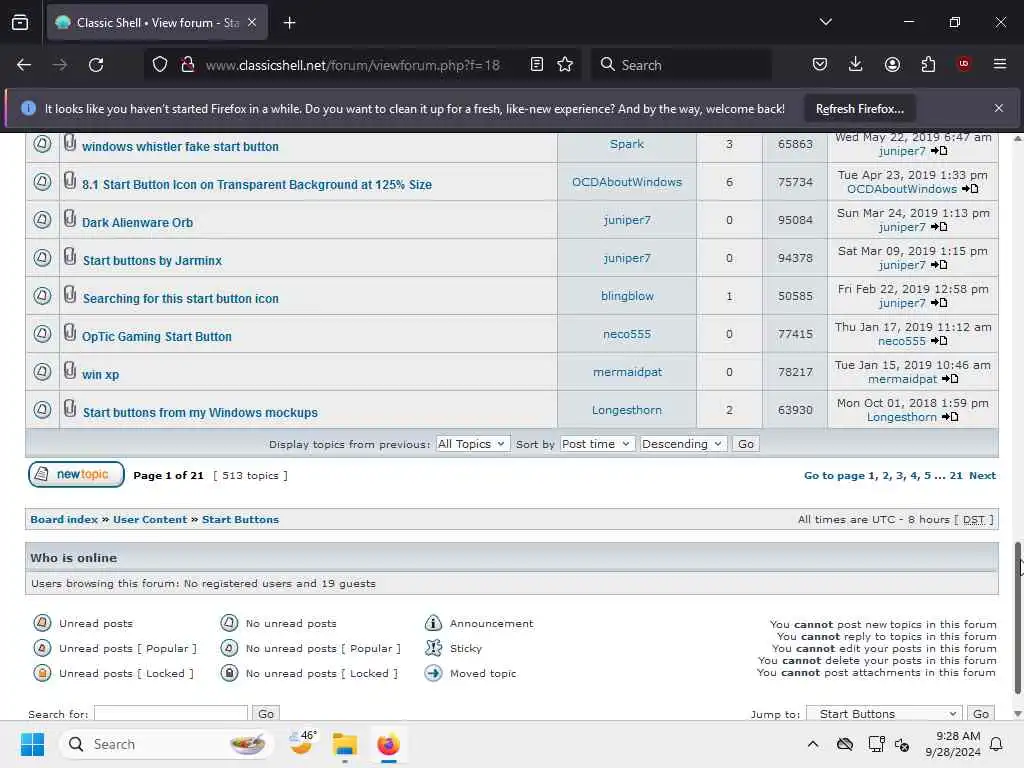
Task: Click the Refresh Firefox button
Action: [859, 109]
